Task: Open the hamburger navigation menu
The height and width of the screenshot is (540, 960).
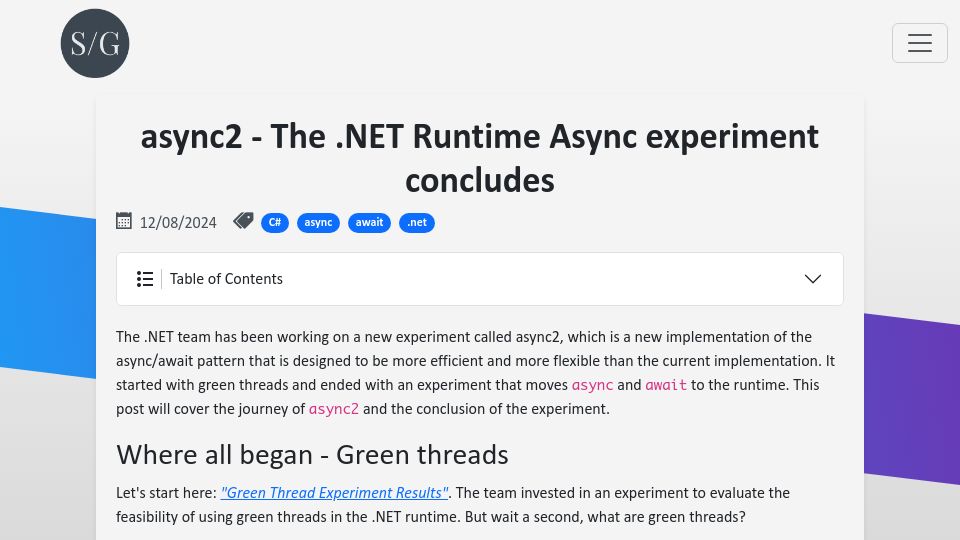Action: tap(920, 43)
